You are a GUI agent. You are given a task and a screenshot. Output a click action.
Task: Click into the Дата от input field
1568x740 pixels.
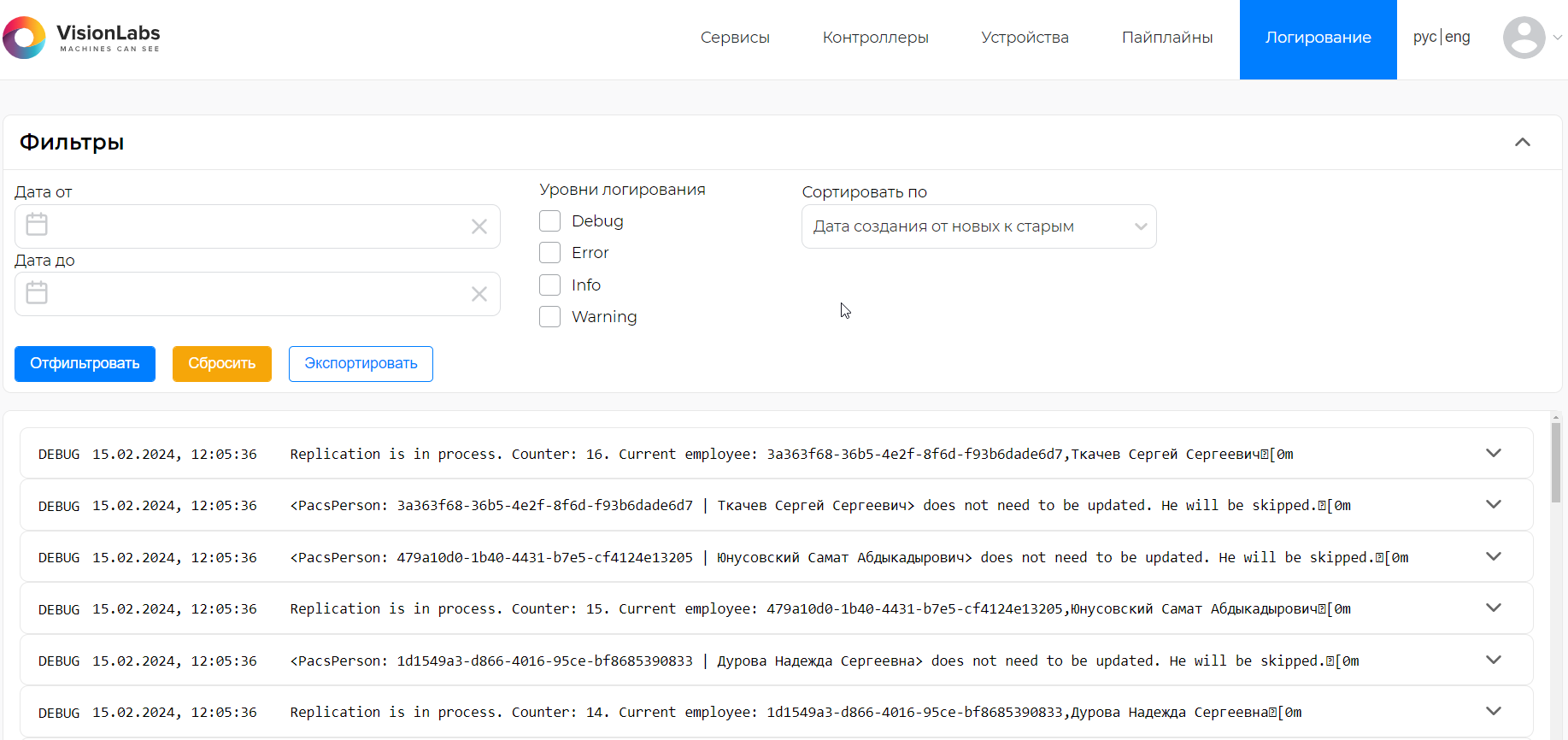257,226
